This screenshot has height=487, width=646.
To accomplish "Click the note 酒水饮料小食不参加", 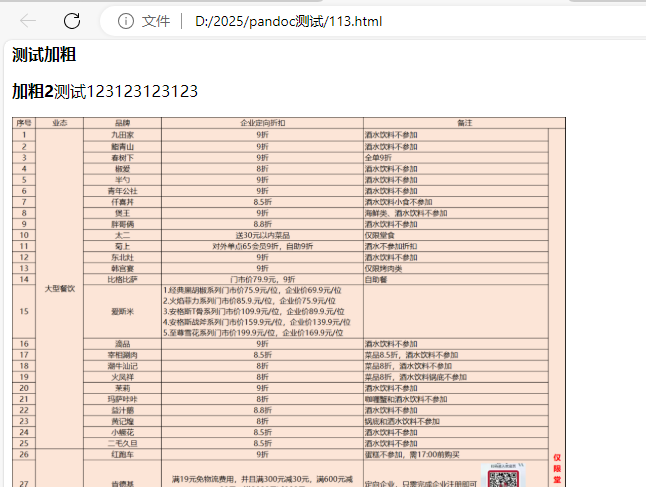I will pyautogui.click(x=398, y=202).
